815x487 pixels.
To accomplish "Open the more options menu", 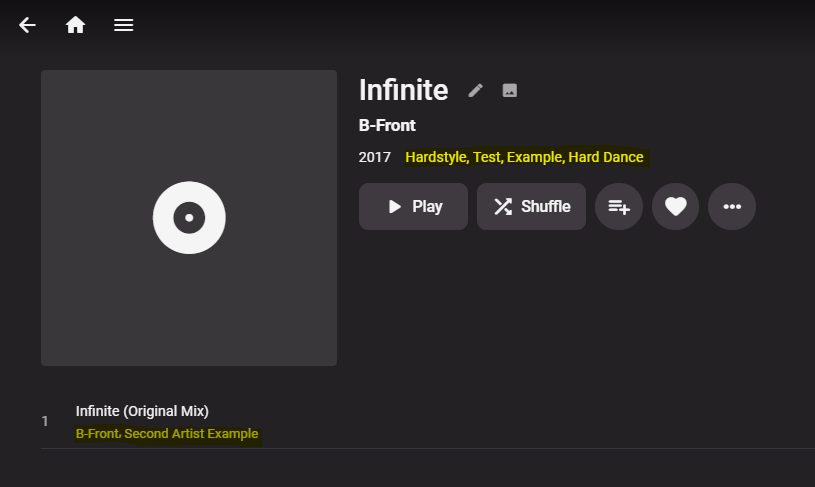I will 732,207.
